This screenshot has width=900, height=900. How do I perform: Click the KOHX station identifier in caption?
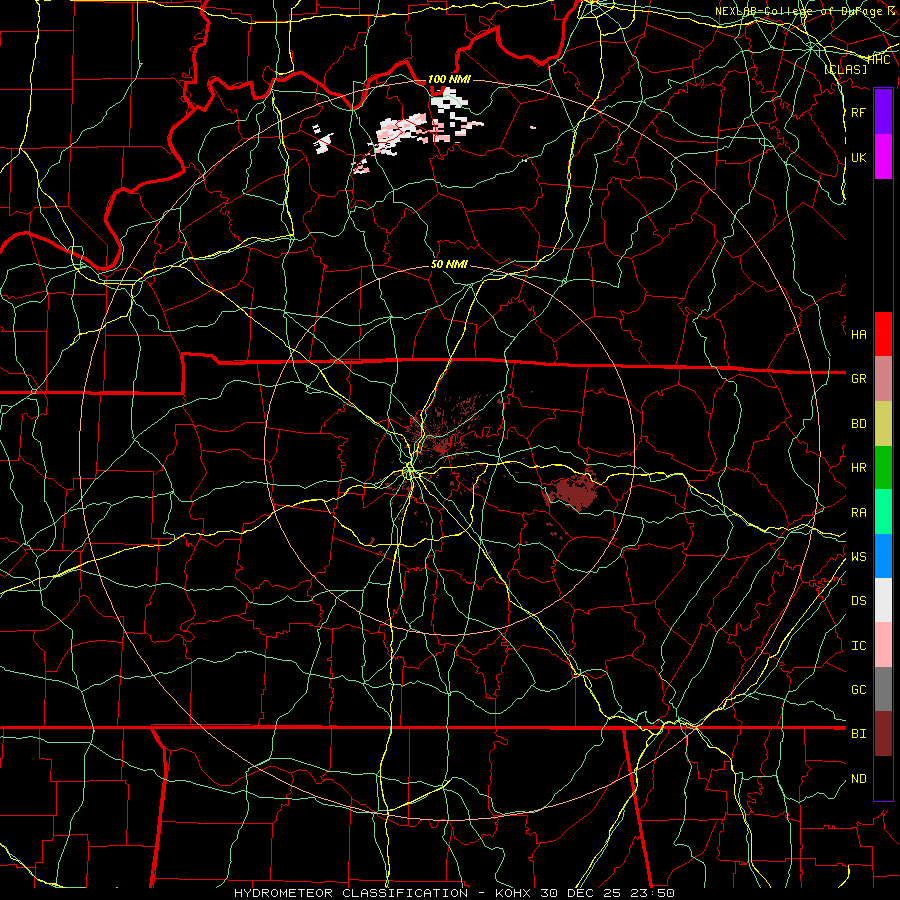pyautogui.click(x=516, y=893)
